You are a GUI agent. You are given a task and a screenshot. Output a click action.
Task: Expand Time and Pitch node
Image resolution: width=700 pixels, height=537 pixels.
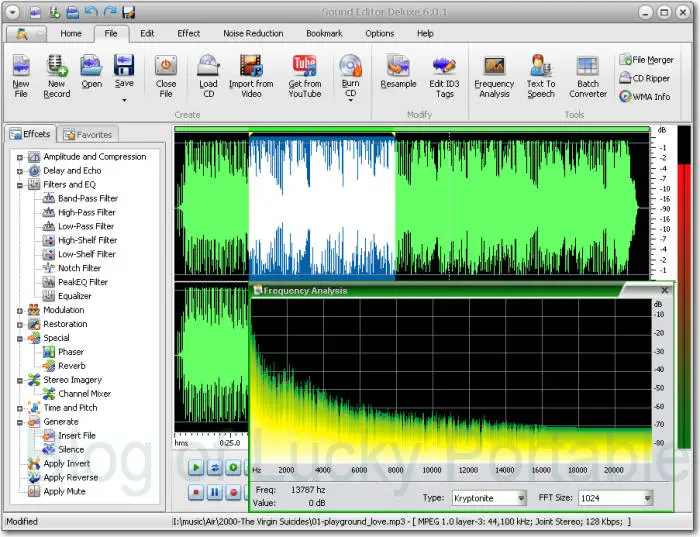tap(20, 408)
